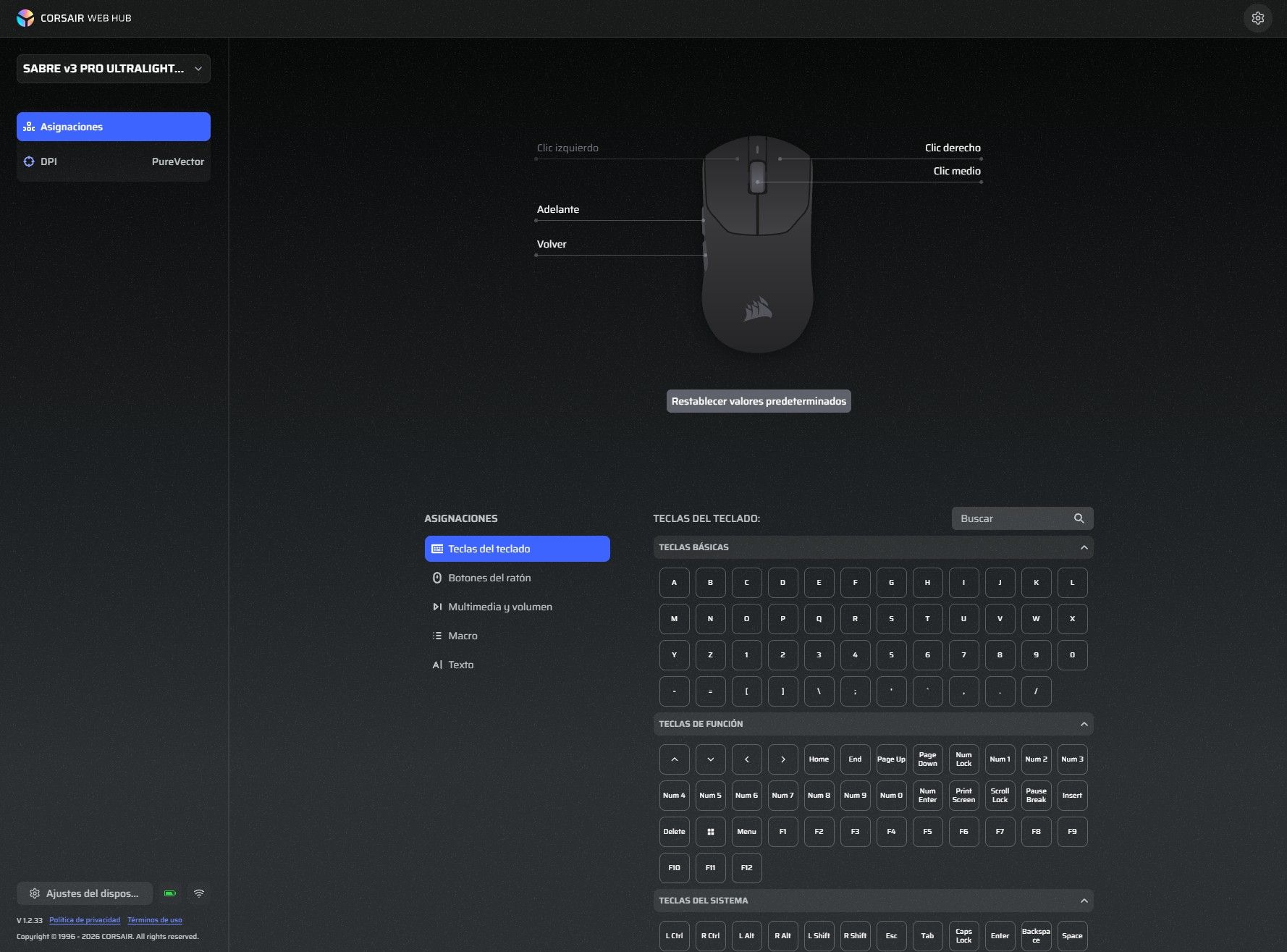Click Restablecer valores predeterminados button

[759, 401]
